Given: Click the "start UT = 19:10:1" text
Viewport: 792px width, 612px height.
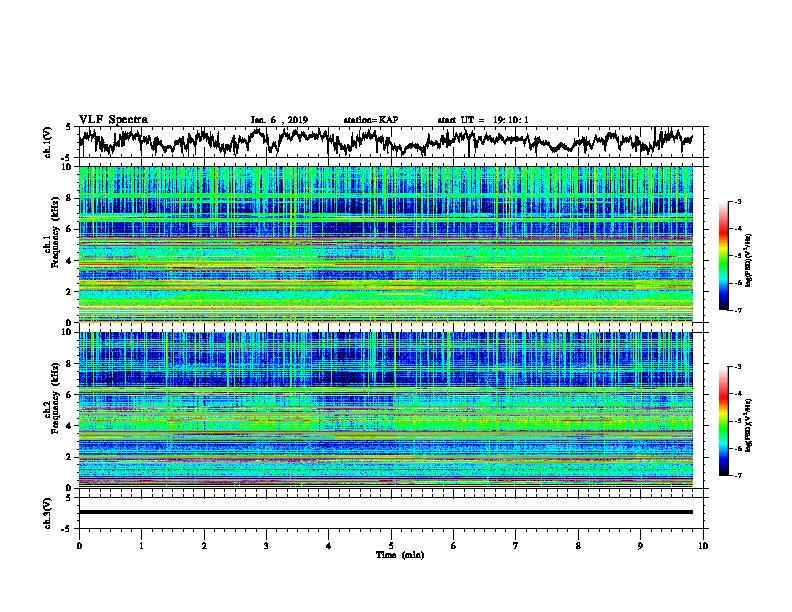Looking at the screenshot, I should pos(483,120).
